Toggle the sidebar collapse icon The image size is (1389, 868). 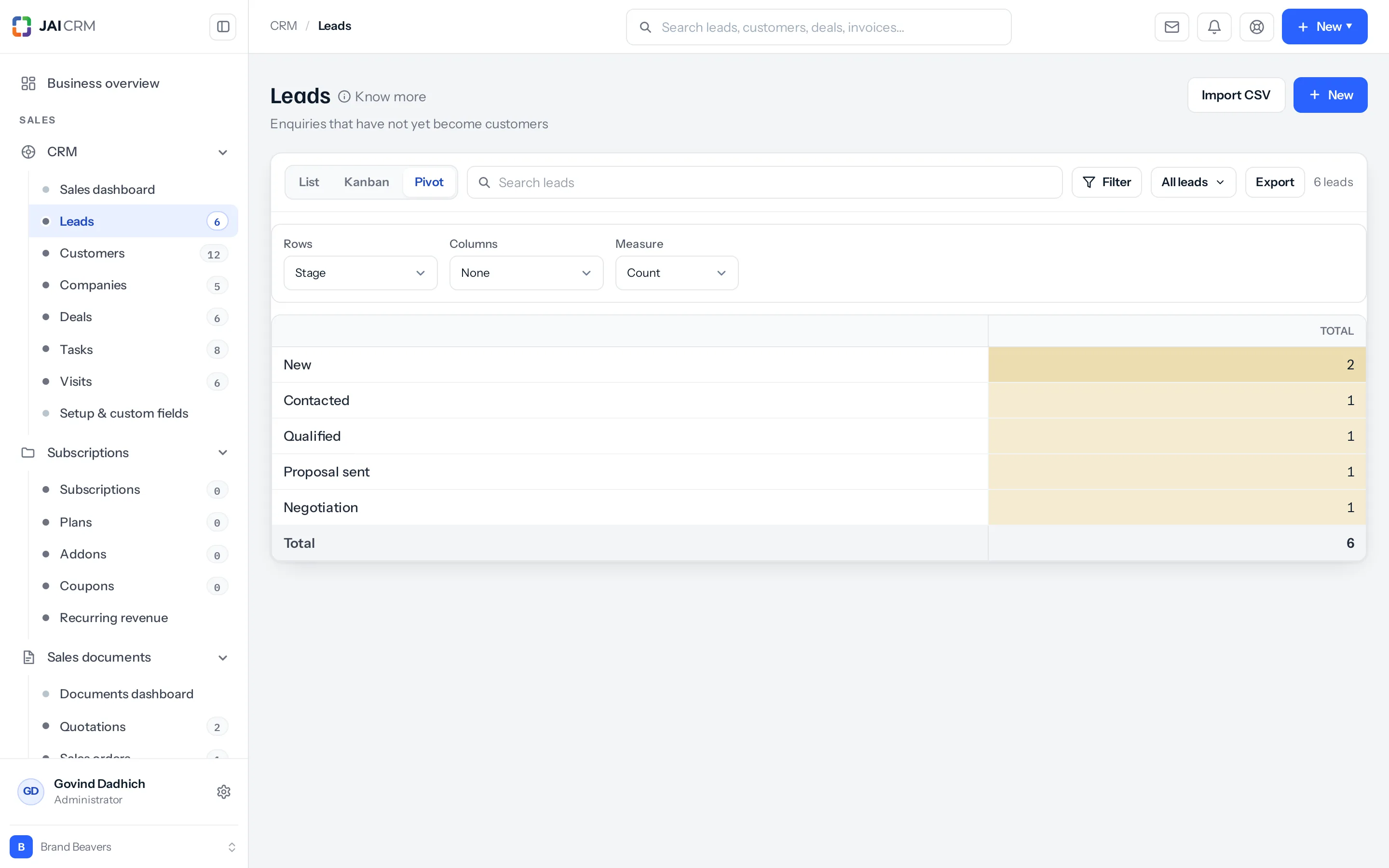(223, 27)
